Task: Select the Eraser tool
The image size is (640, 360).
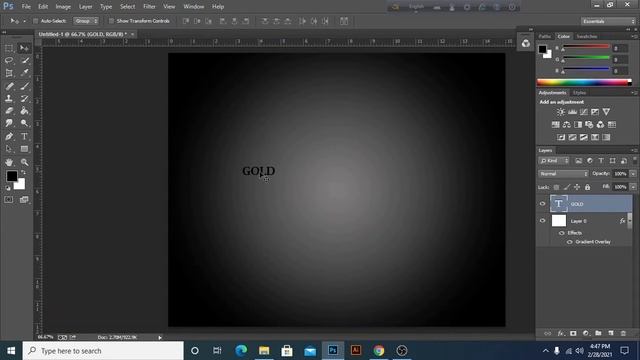Action: point(9,111)
